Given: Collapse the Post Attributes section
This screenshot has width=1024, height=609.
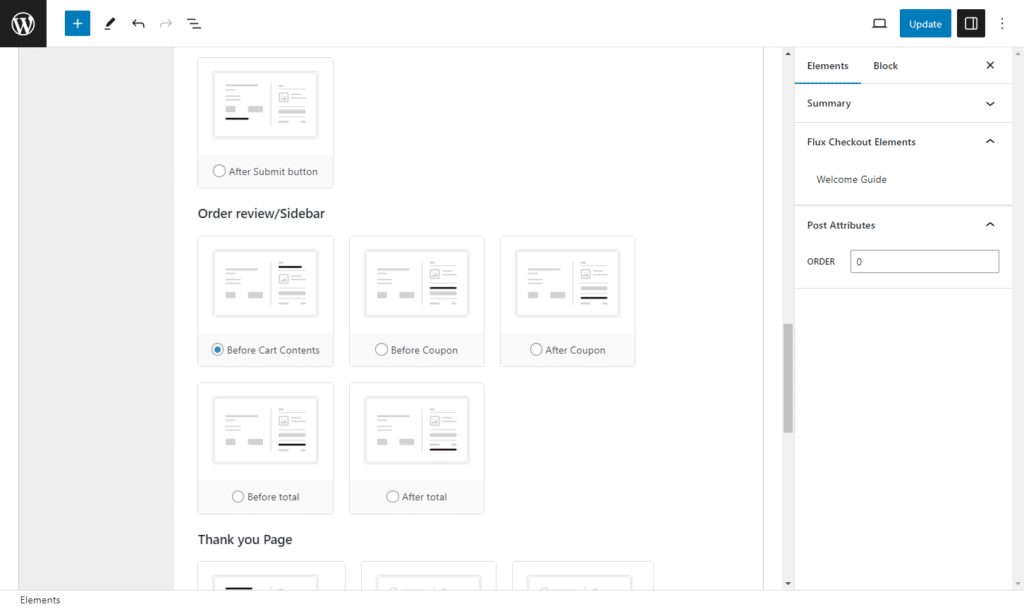Looking at the screenshot, I should click(990, 224).
